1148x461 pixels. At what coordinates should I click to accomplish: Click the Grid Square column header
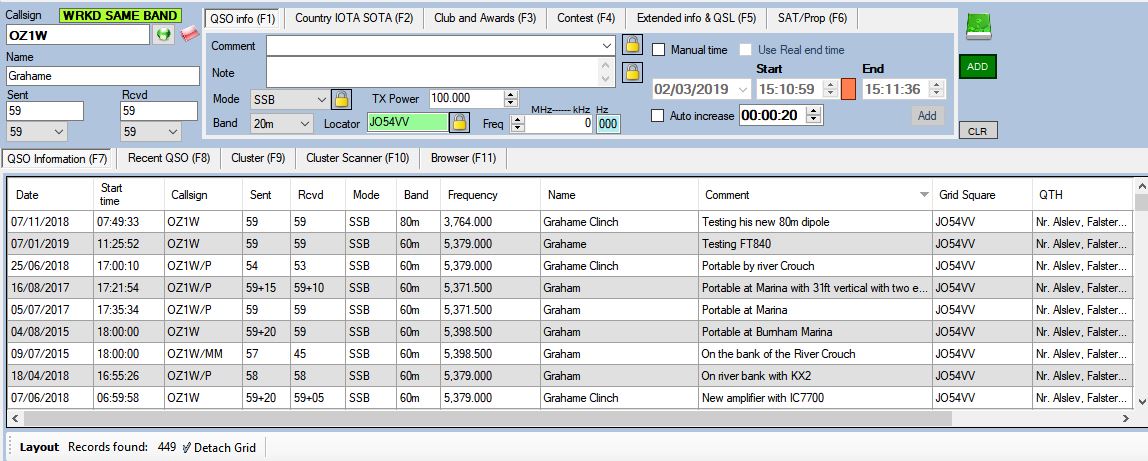pyautogui.click(x=982, y=195)
